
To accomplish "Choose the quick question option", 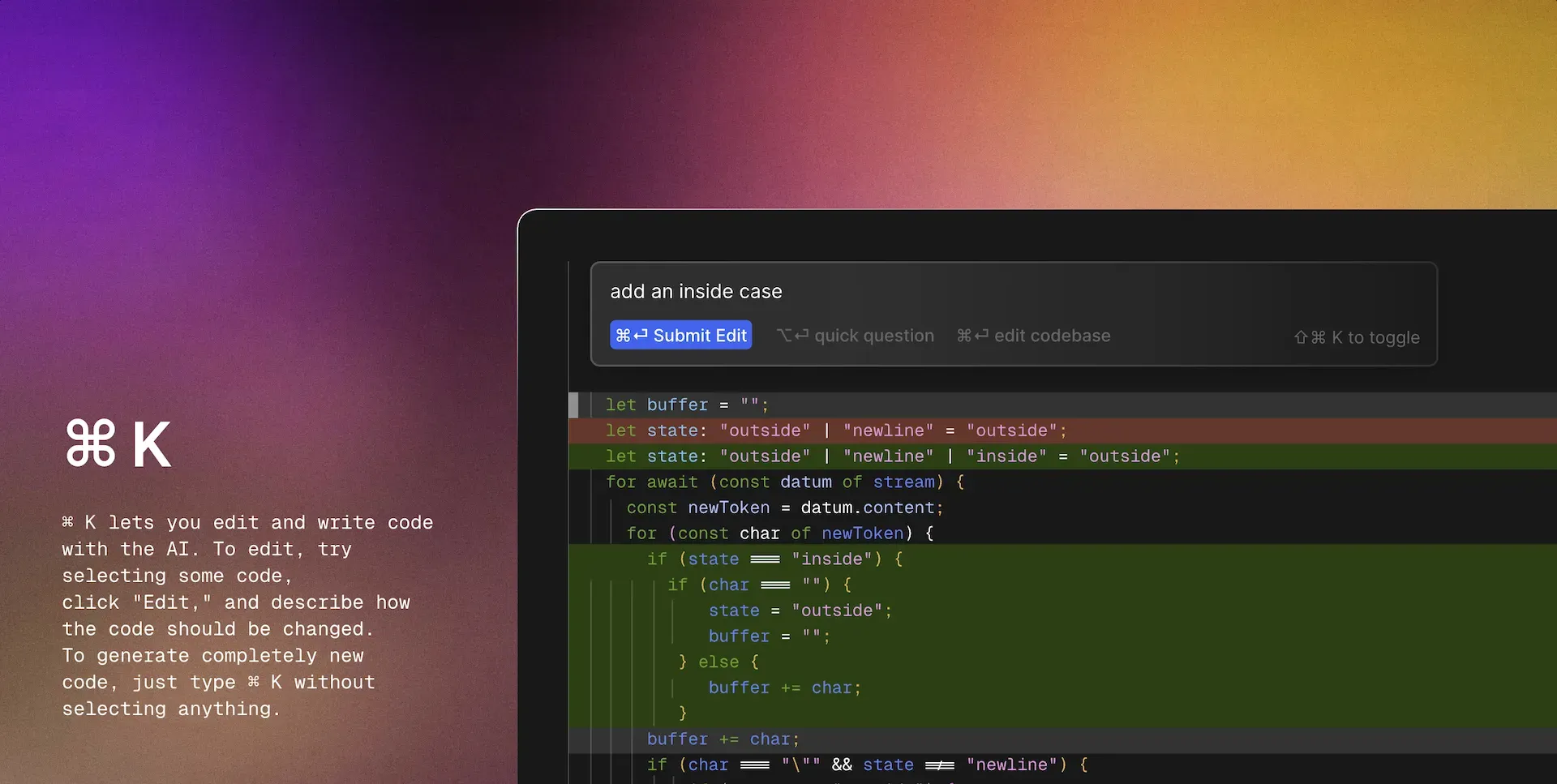I will tap(856, 336).
